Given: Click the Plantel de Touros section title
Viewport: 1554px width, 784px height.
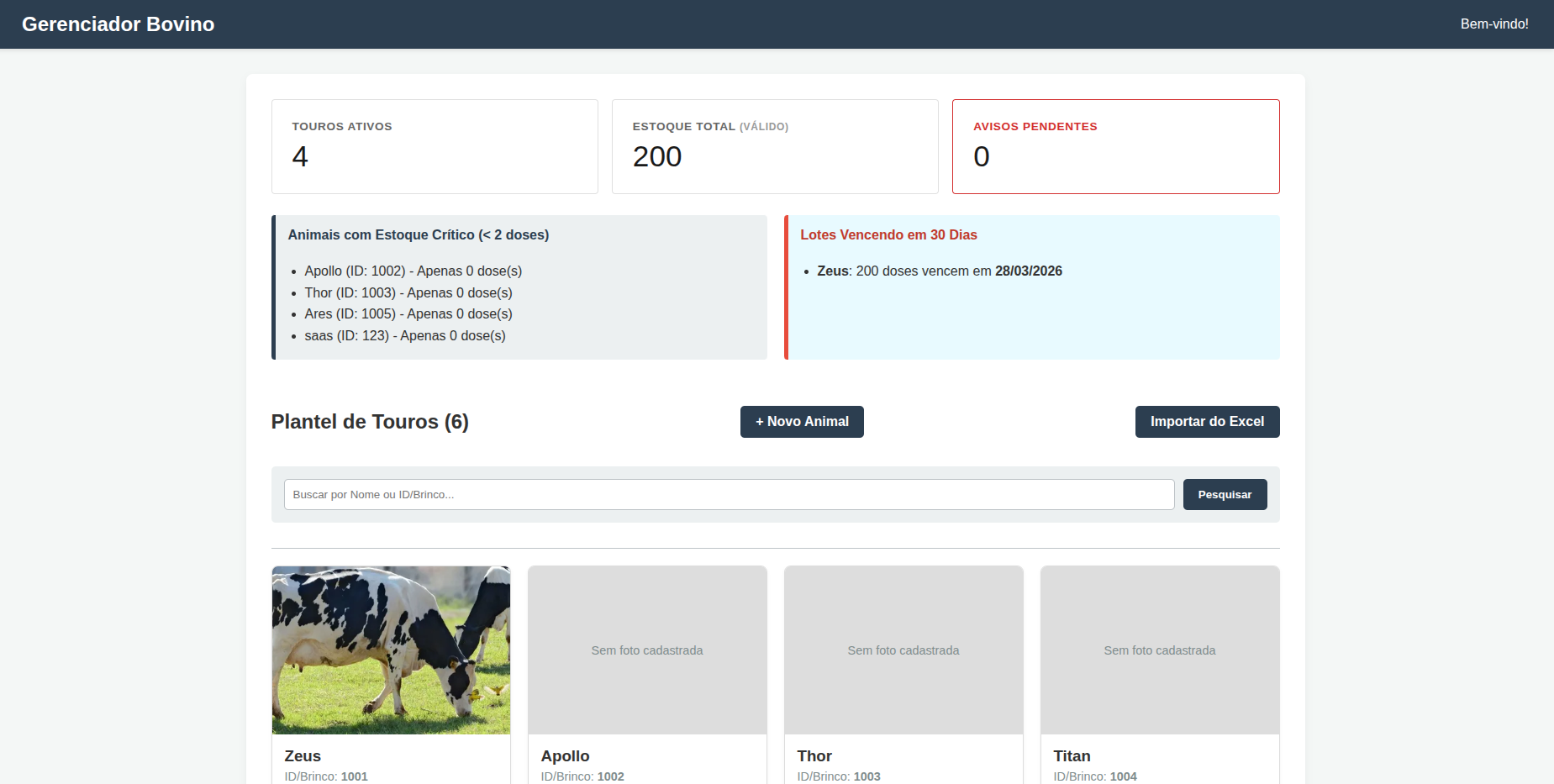Looking at the screenshot, I should point(369,421).
